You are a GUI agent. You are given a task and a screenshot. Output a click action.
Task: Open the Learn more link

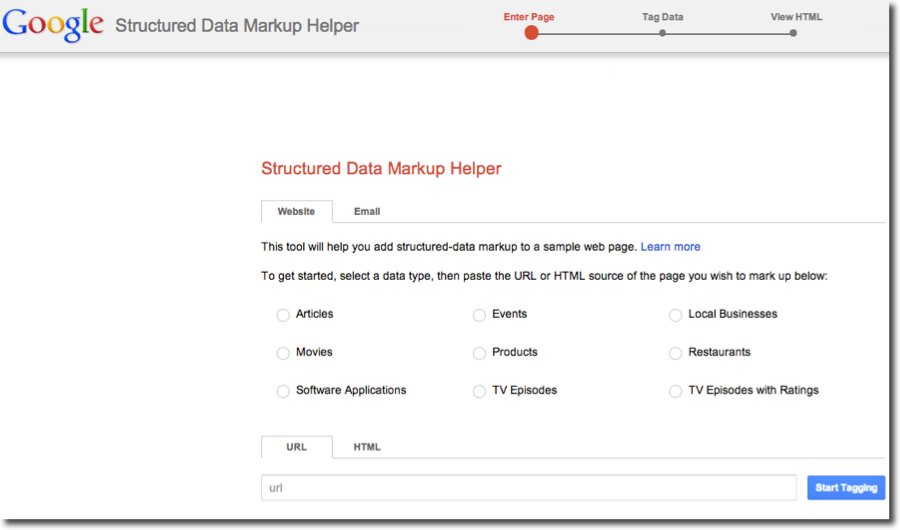click(670, 246)
